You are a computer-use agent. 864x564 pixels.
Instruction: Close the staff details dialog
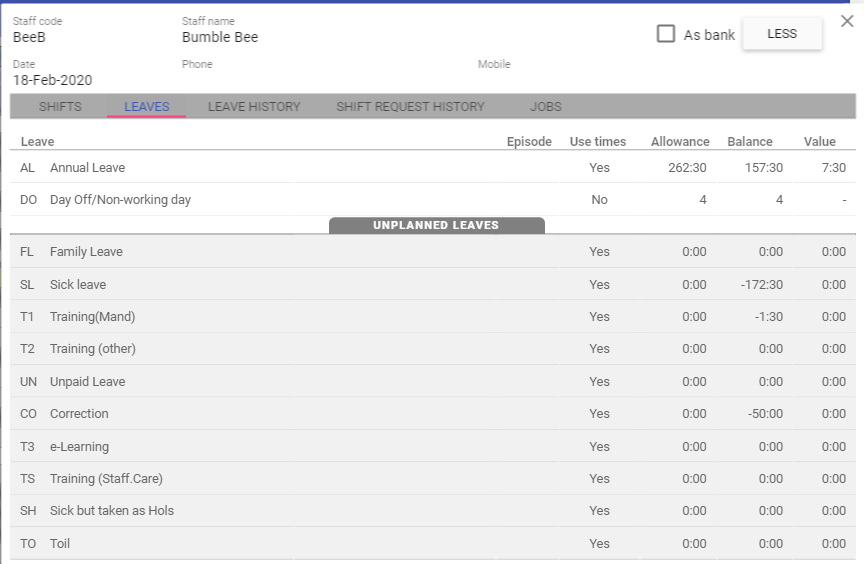[847, 21]
